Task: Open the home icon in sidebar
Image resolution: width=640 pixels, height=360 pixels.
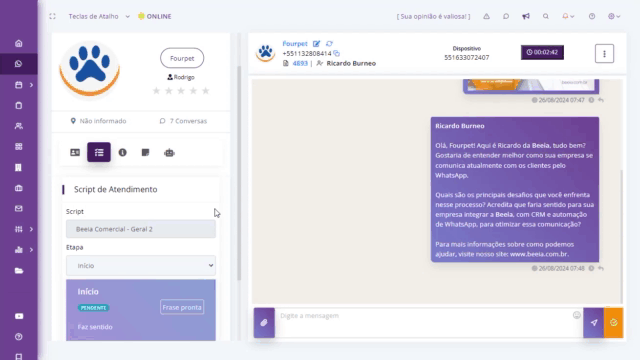Action: (19, 44)
